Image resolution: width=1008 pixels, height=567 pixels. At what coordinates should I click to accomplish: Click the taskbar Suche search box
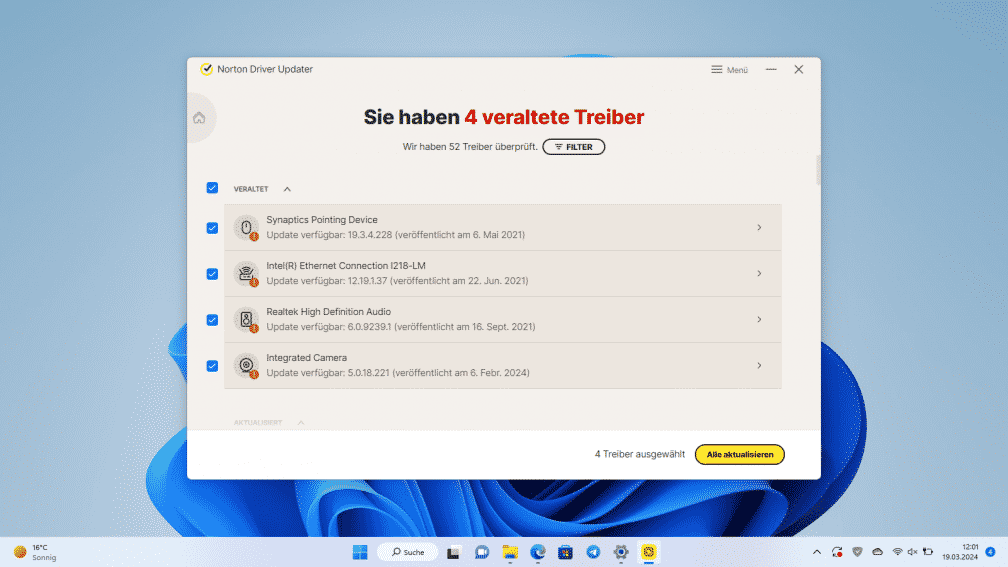408,552
